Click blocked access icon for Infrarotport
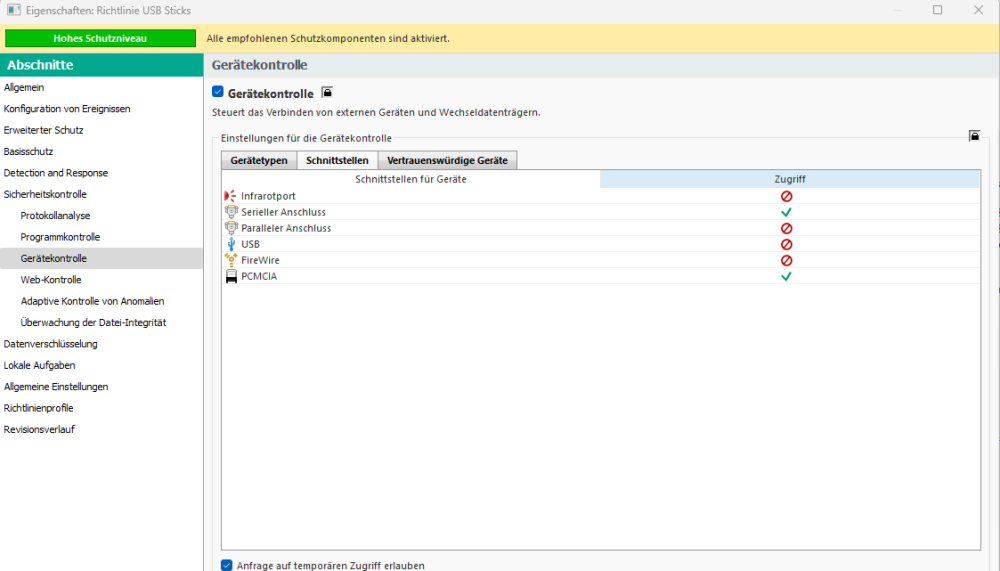The height and width of the screenshot is (571, 1000). (786, 197)
